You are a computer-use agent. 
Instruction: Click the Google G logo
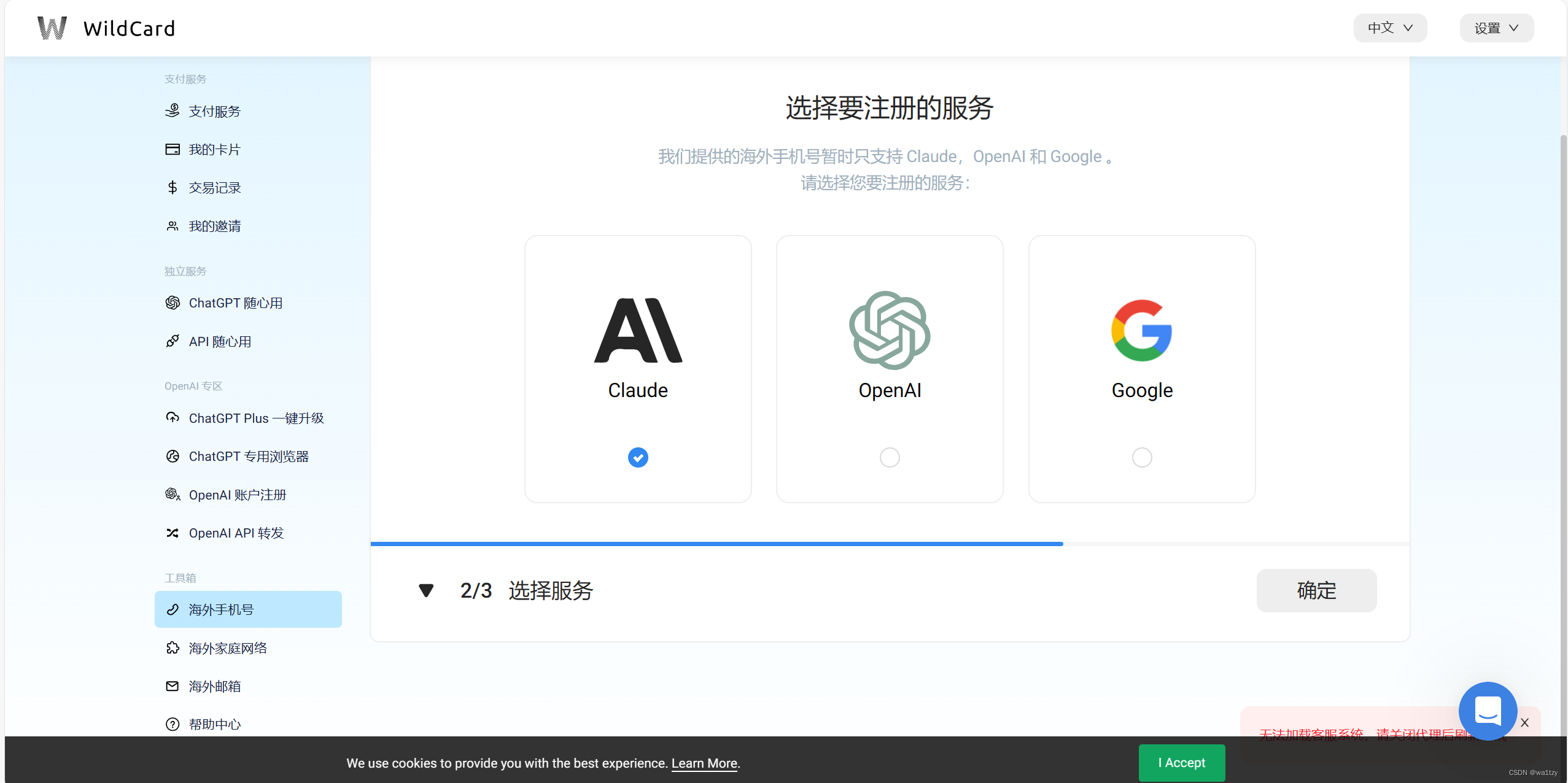tap(1142, 331)
